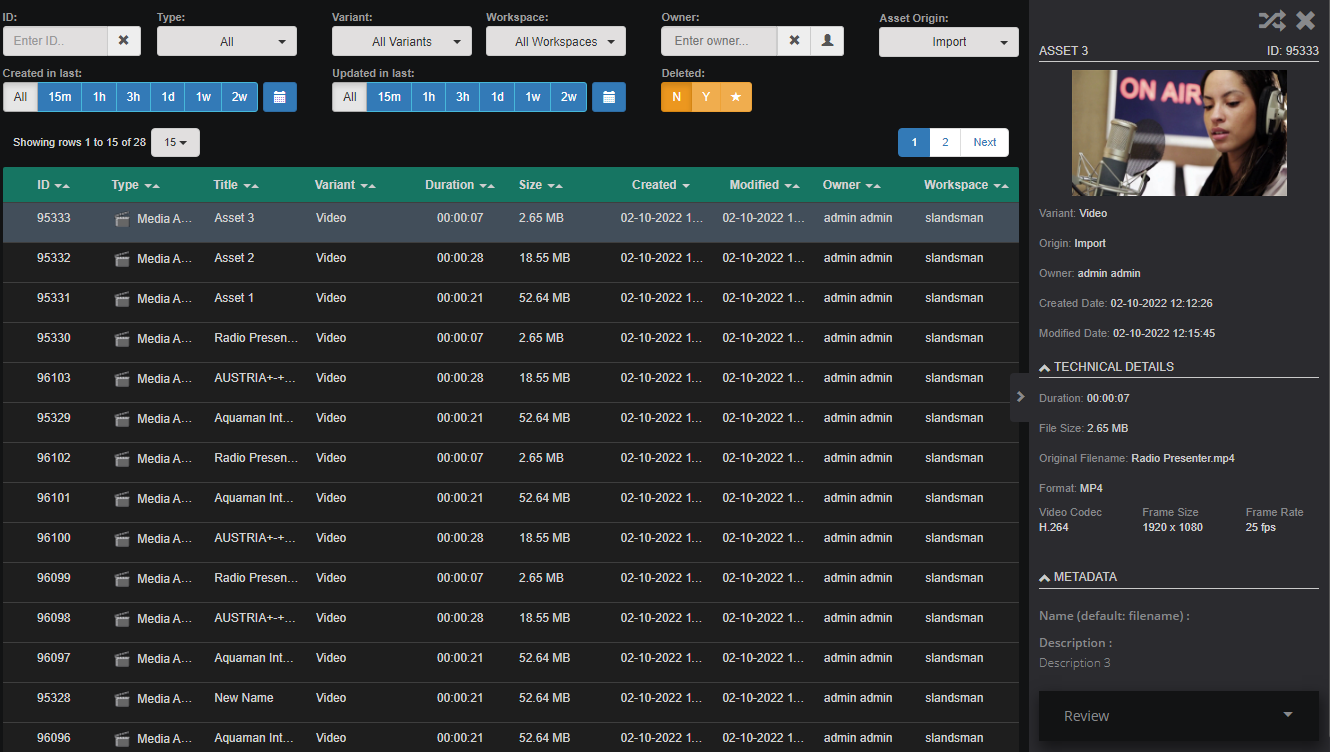Collapse the TECHNICAL DETAILS section

pos(1044,366)
